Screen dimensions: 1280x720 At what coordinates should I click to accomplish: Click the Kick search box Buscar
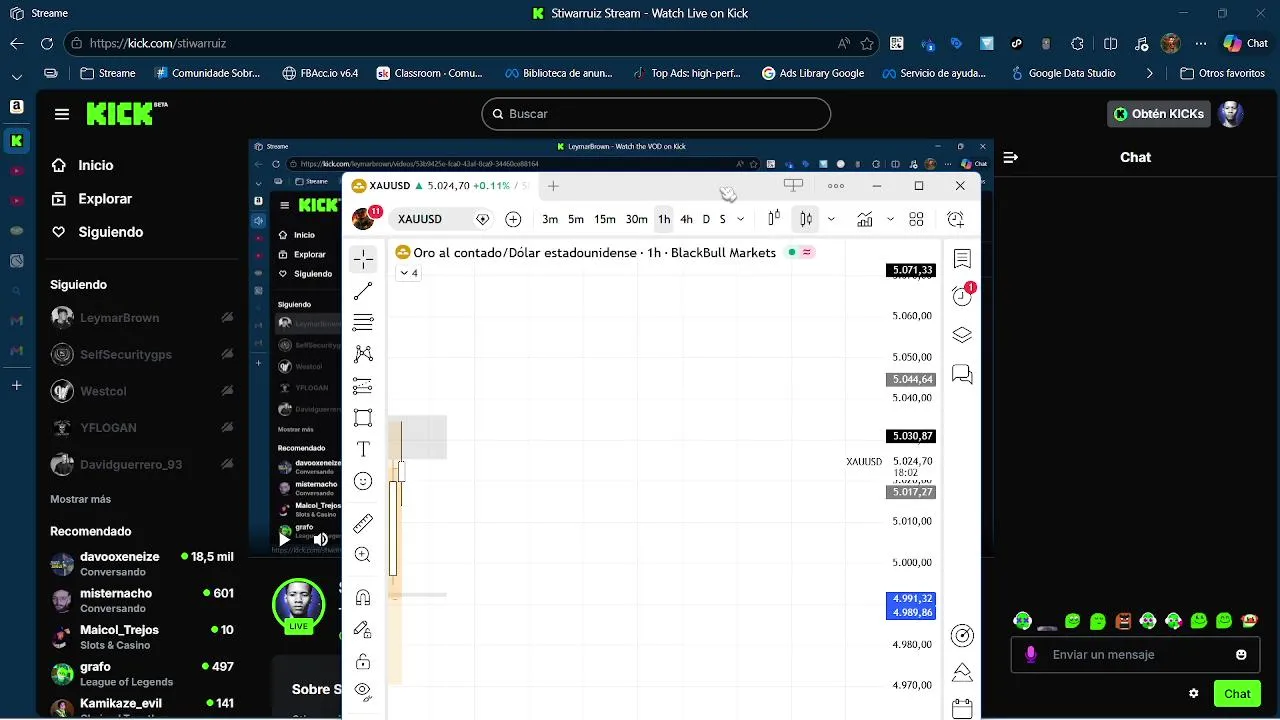point(656,114)
